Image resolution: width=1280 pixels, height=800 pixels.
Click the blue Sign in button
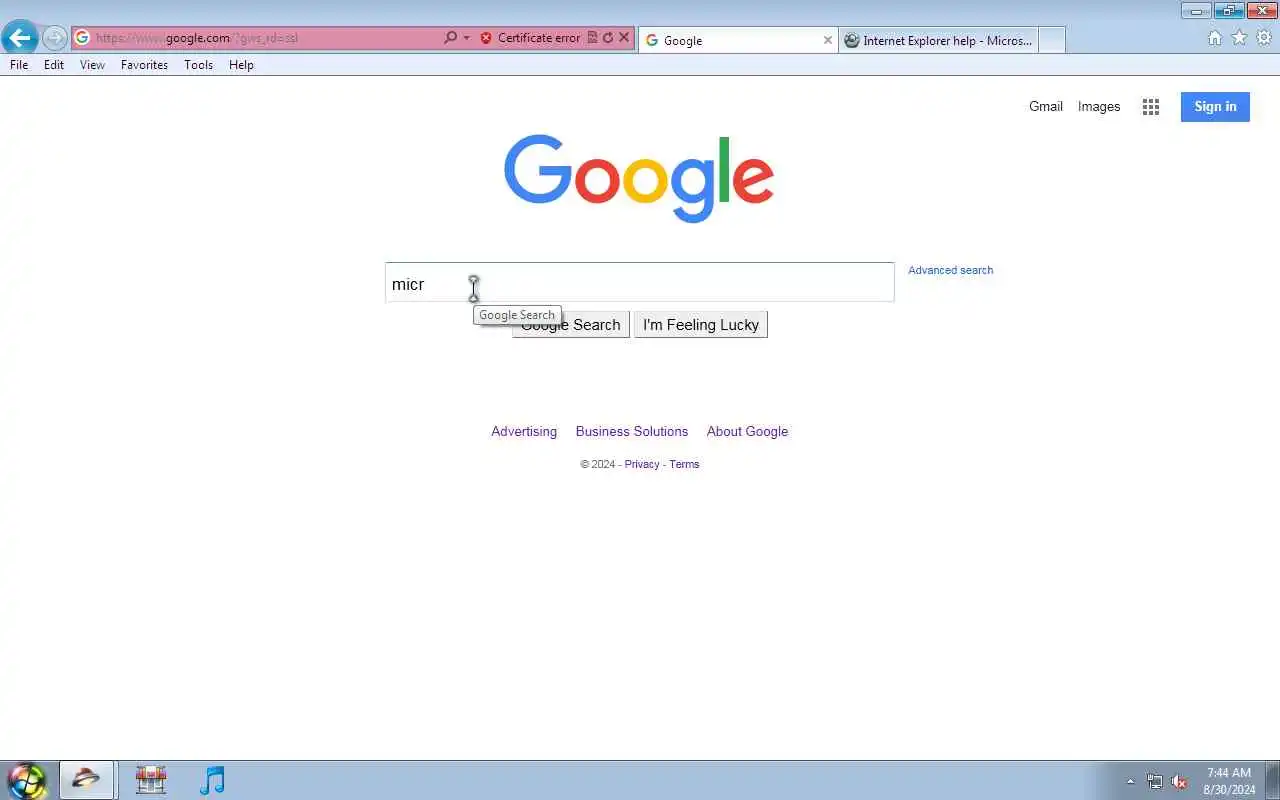click(1215, 107)
